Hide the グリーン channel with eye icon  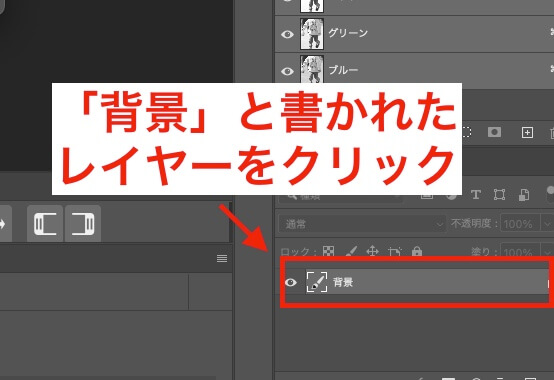tap(287, 34)
